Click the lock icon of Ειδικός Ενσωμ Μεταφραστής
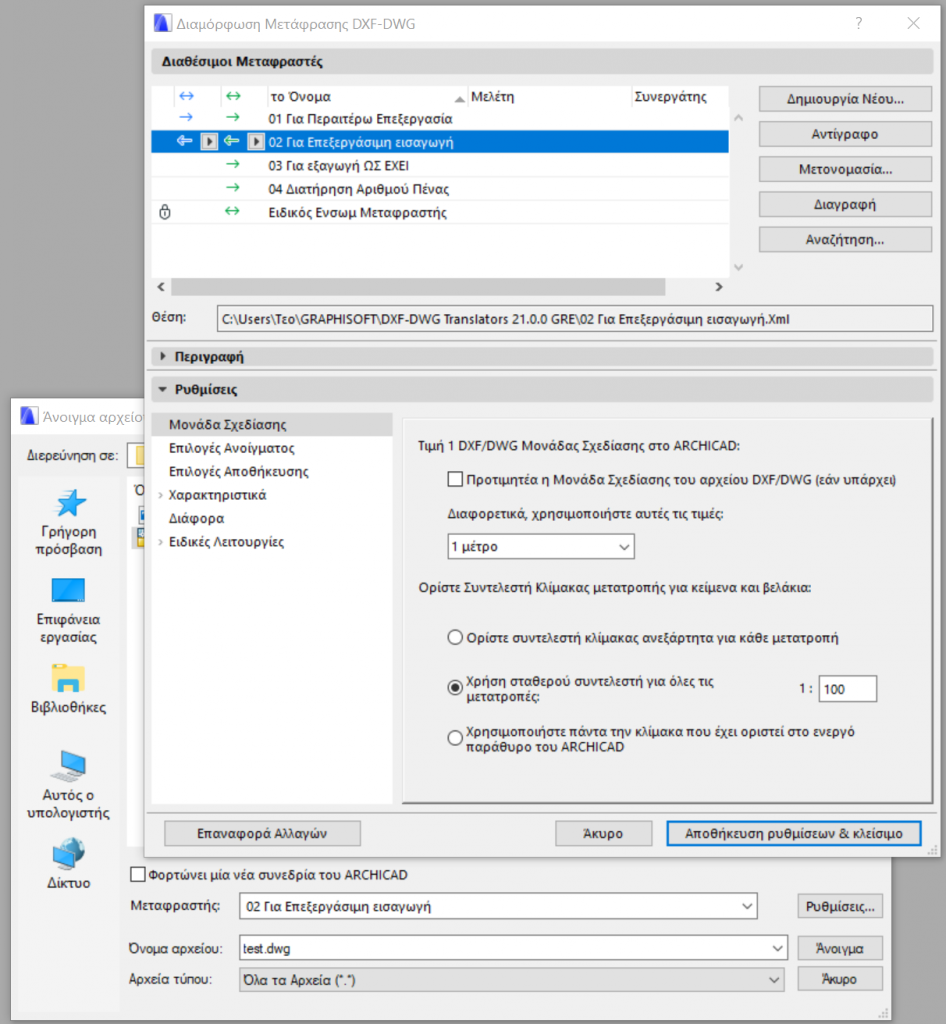 pos(165,212)
